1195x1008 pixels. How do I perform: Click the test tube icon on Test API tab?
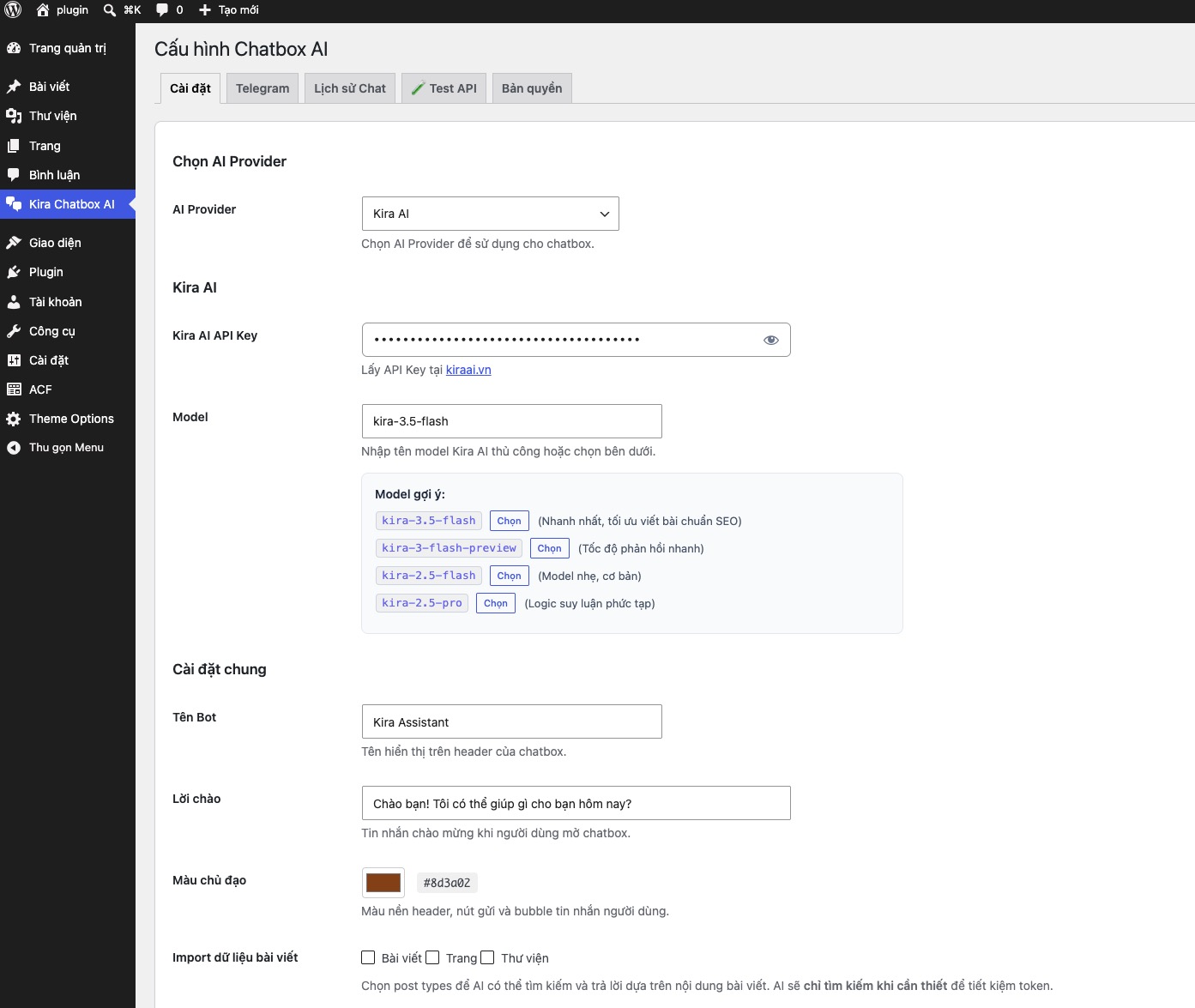418,88
